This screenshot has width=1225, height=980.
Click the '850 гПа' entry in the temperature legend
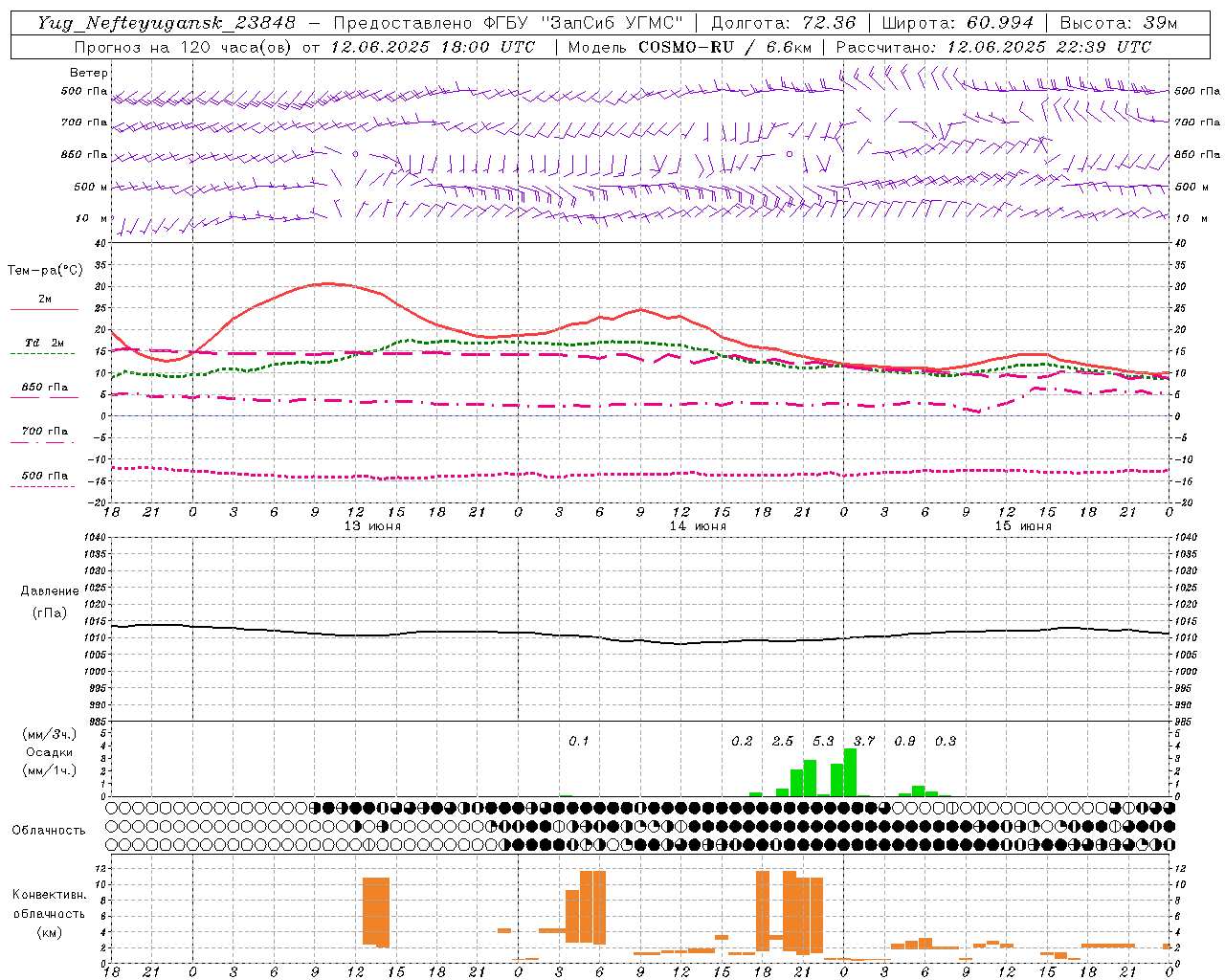[x=45, y=388]
